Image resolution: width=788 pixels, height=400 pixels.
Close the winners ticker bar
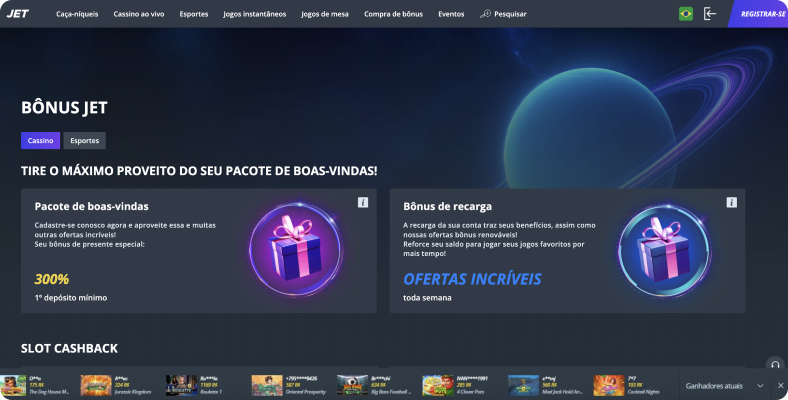pos(780,386)
